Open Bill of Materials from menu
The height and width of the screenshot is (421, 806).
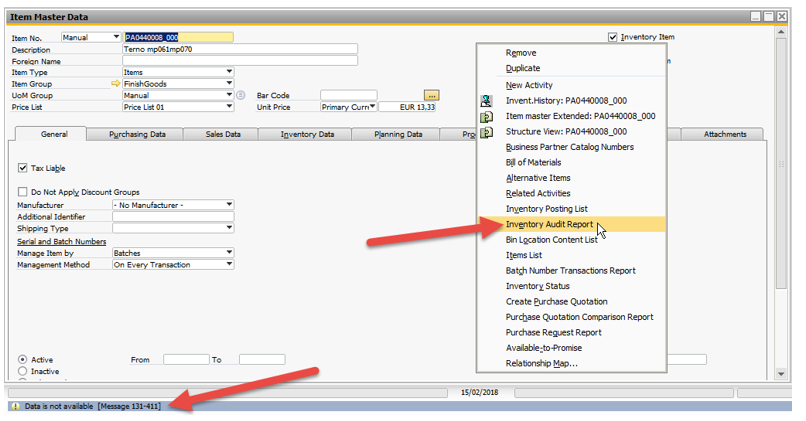pyautogui.click(x=533, y=162)
